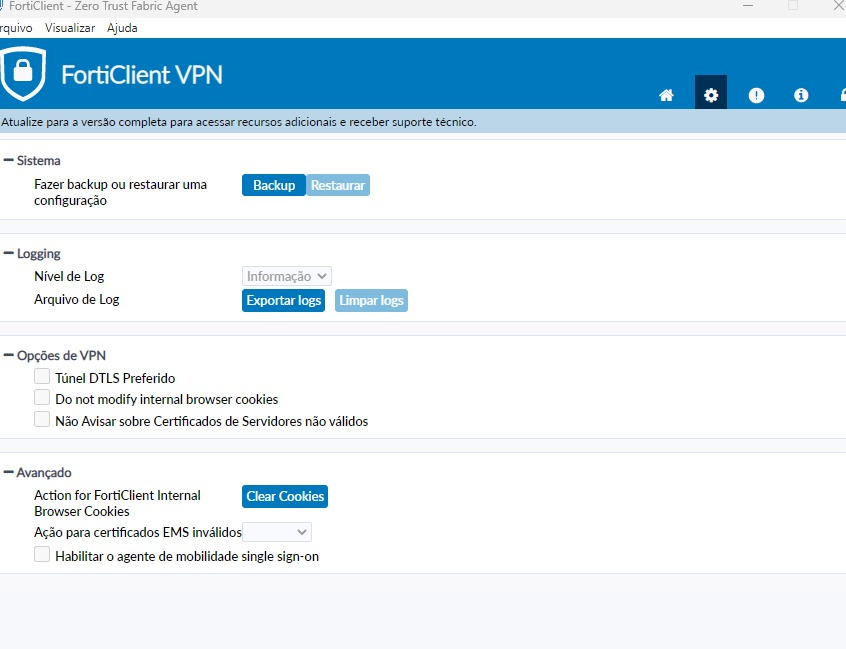Click 'Fazer backup ou restaurar uma configuração' text
Screen dimensions: 846x649
coord(120,192)
